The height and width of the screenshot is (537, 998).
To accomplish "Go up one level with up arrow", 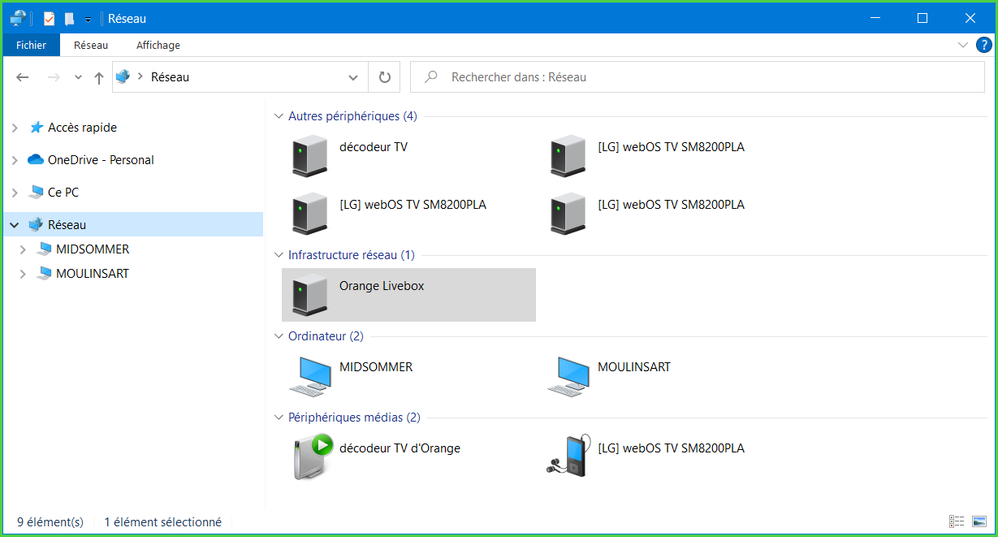I will coord(98,77).
